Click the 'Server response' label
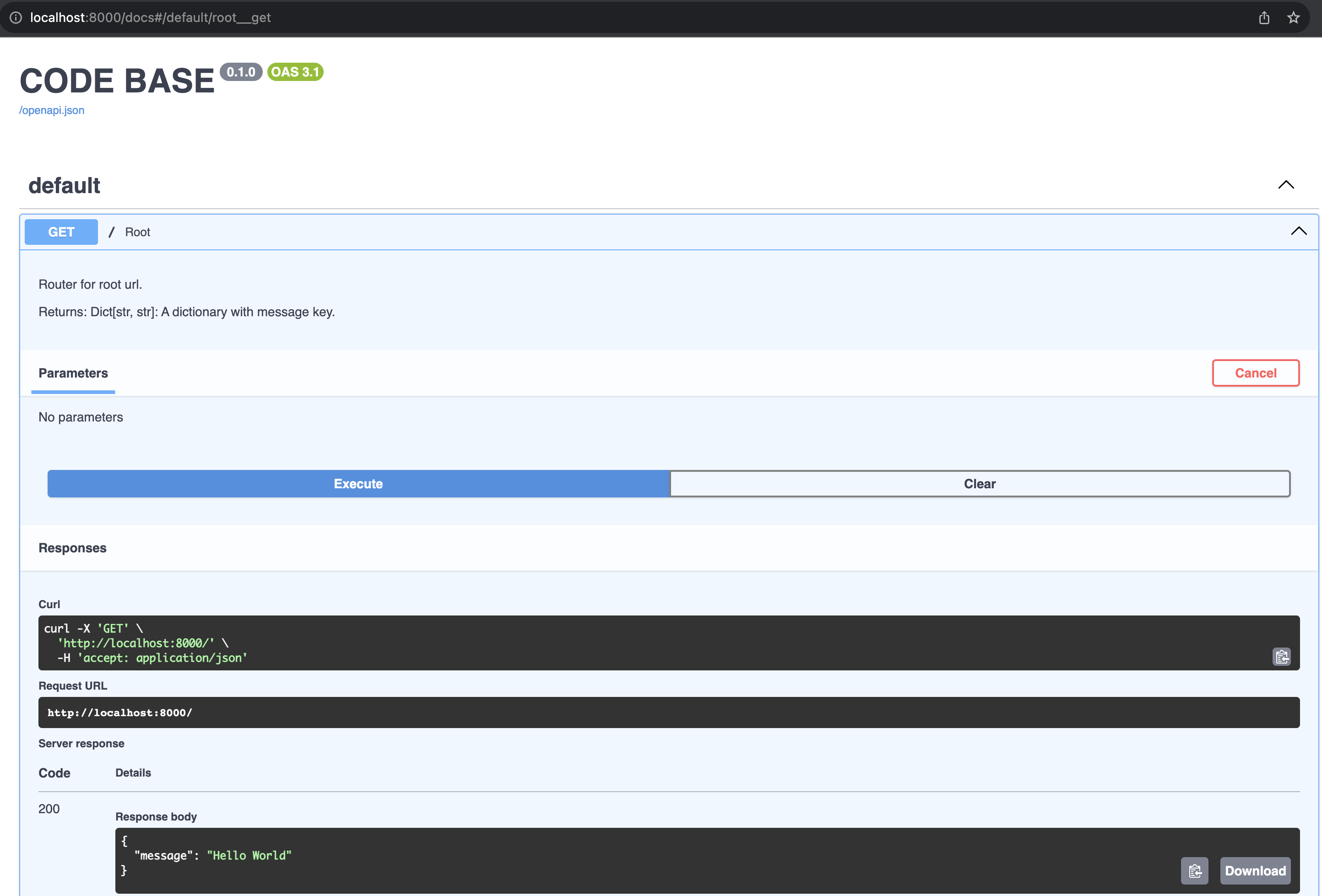Image resolution: width=1322 pixels, height=896 pixels. (x=81, y=743)
